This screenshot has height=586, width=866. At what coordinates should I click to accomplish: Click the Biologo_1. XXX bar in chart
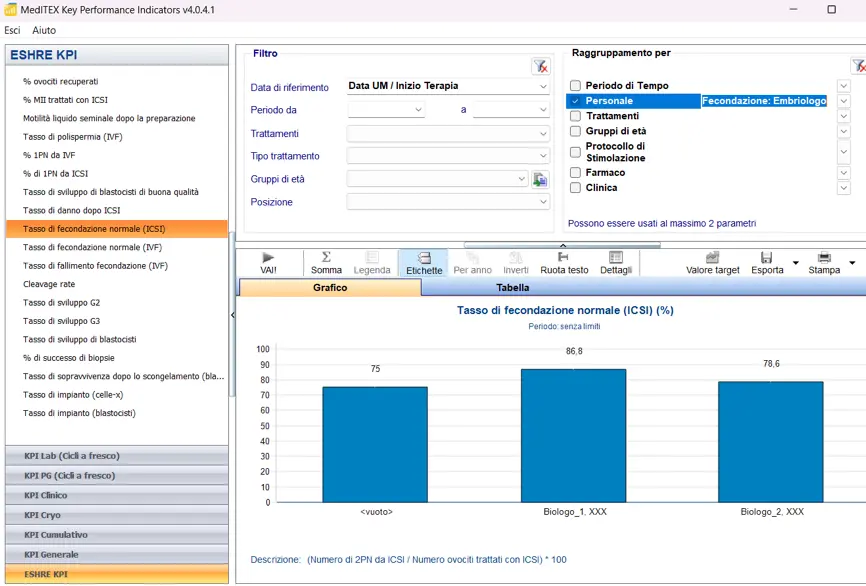[x=573, y=435]
